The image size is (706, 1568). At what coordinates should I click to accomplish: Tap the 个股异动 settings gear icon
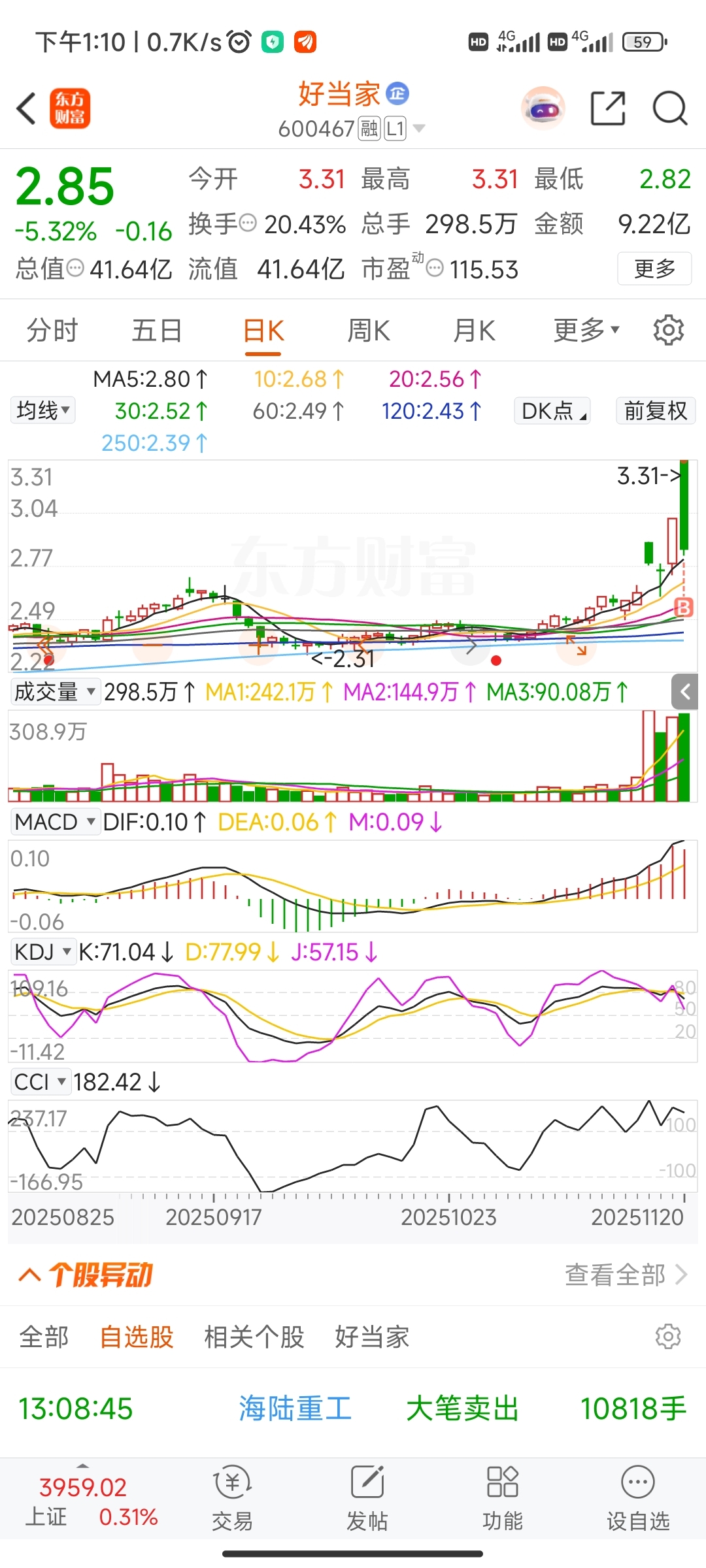pos(668,1337)
